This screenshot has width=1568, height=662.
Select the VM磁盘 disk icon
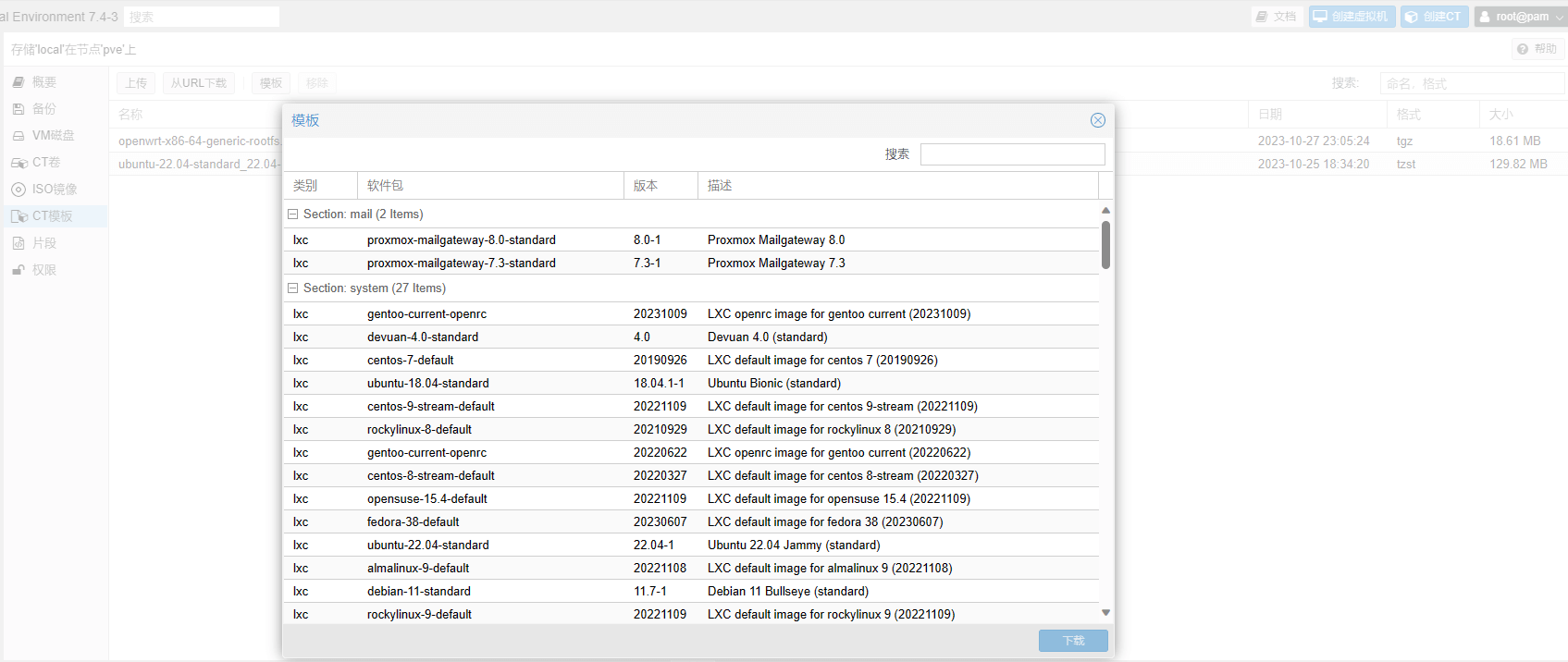(19, 136)
